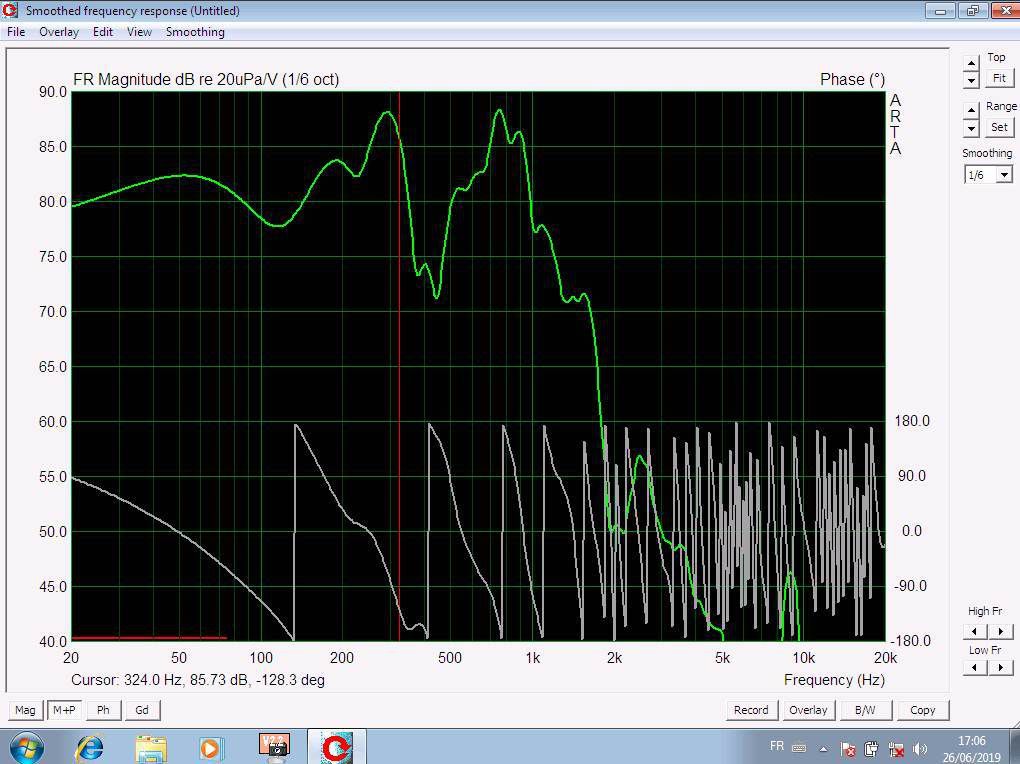Click the network status tray icon

point(896,749)
